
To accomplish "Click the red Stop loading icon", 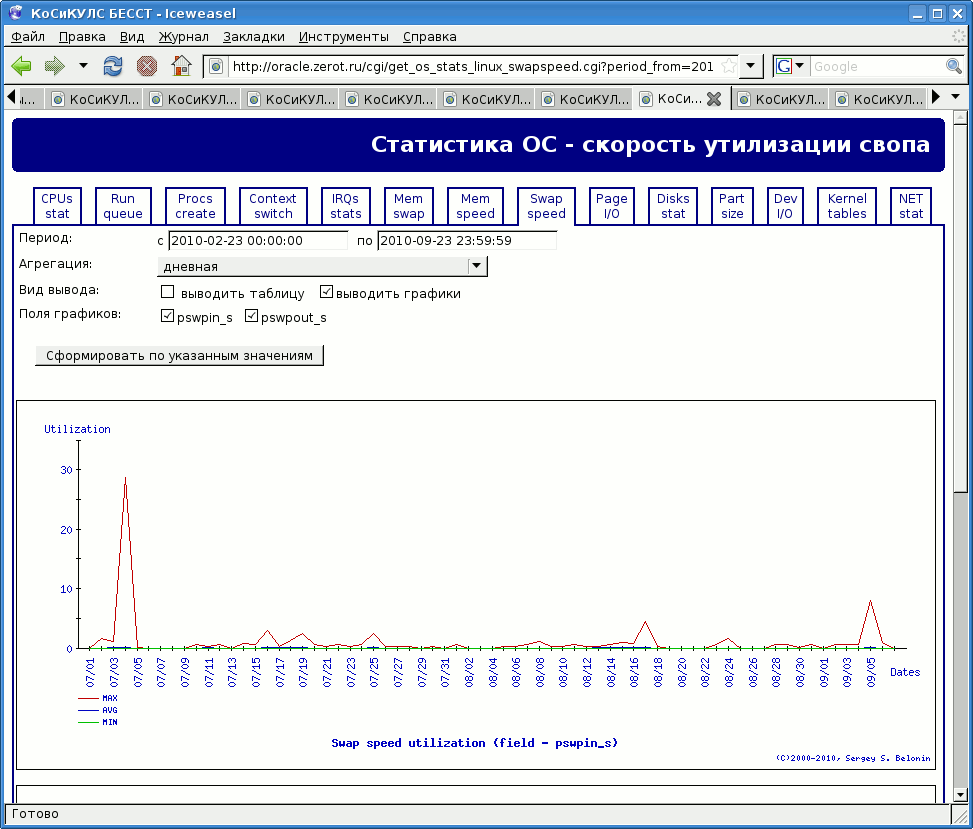I will point(146,66).
